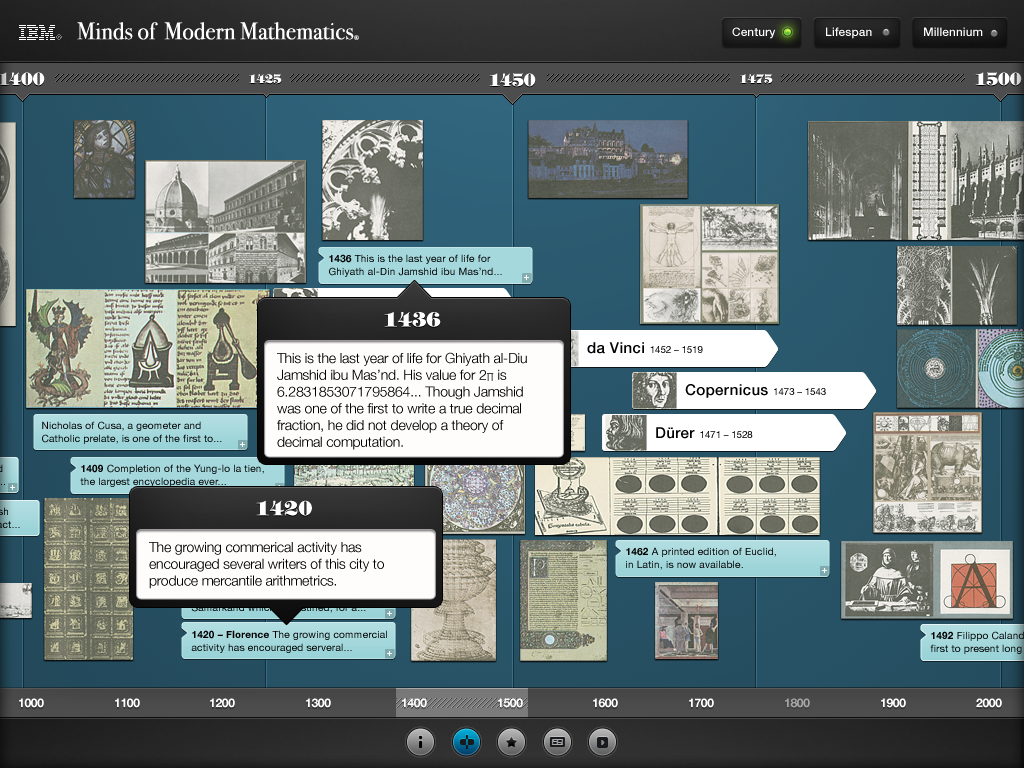The image size is (1024, 768).
Task: Open the gothic chapel interior photo
Action: coord(916,180)
